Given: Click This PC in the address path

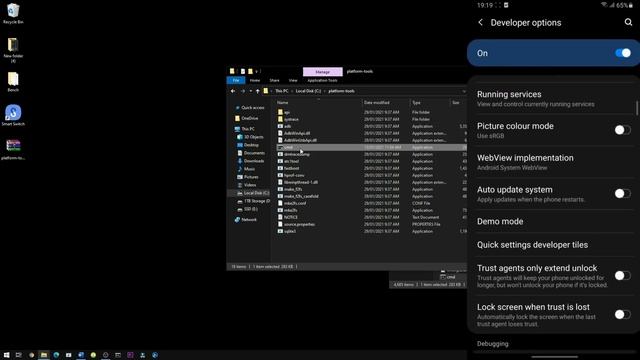Looking at the screenshot, I should pyautogui.click(x=282, y=91).
